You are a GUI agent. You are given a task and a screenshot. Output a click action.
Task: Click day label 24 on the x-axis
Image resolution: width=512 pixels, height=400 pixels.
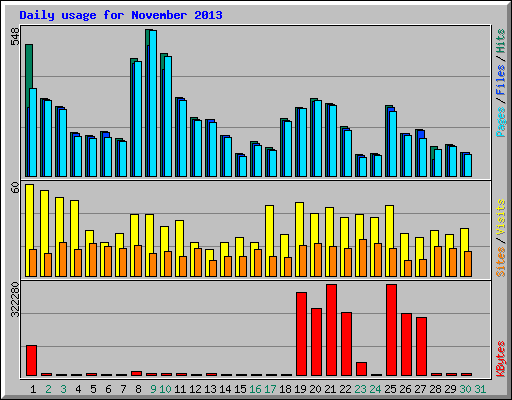coord(375,389)
